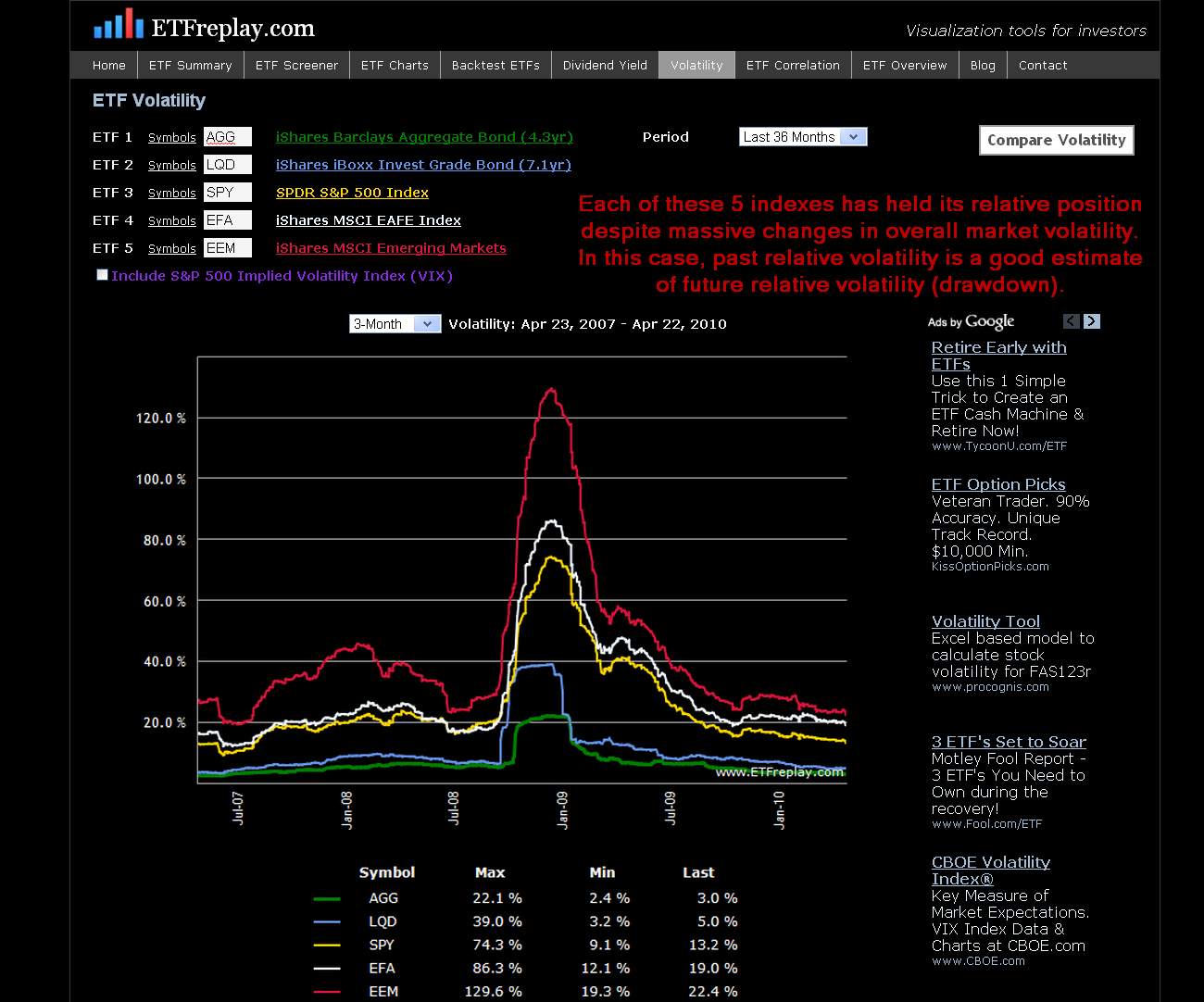Open the ETF Summary menu item

tap(191, 65)
